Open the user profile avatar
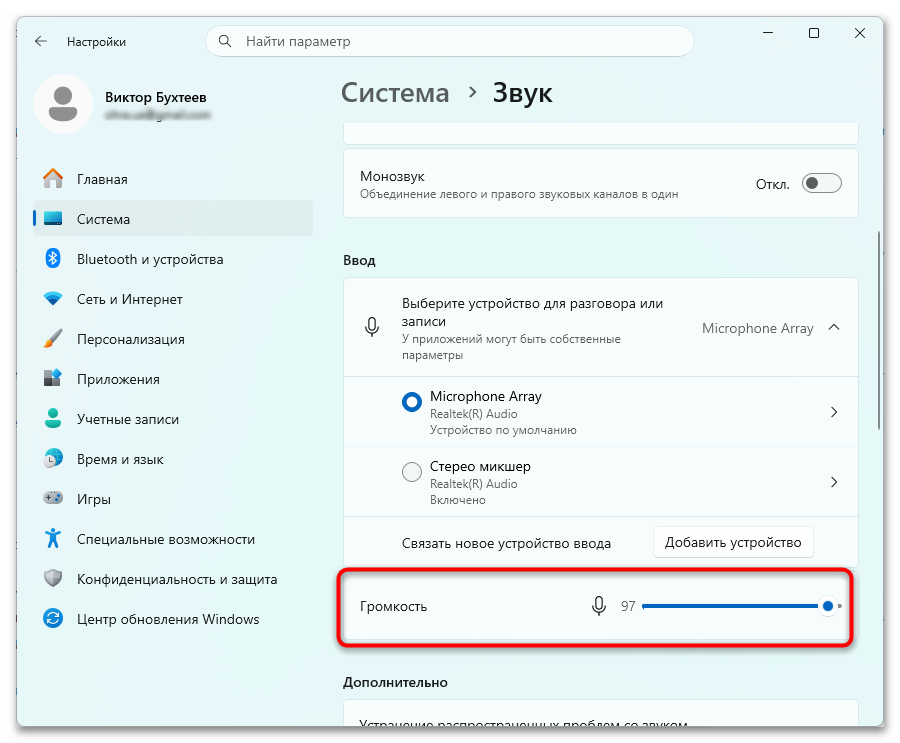 63,104
